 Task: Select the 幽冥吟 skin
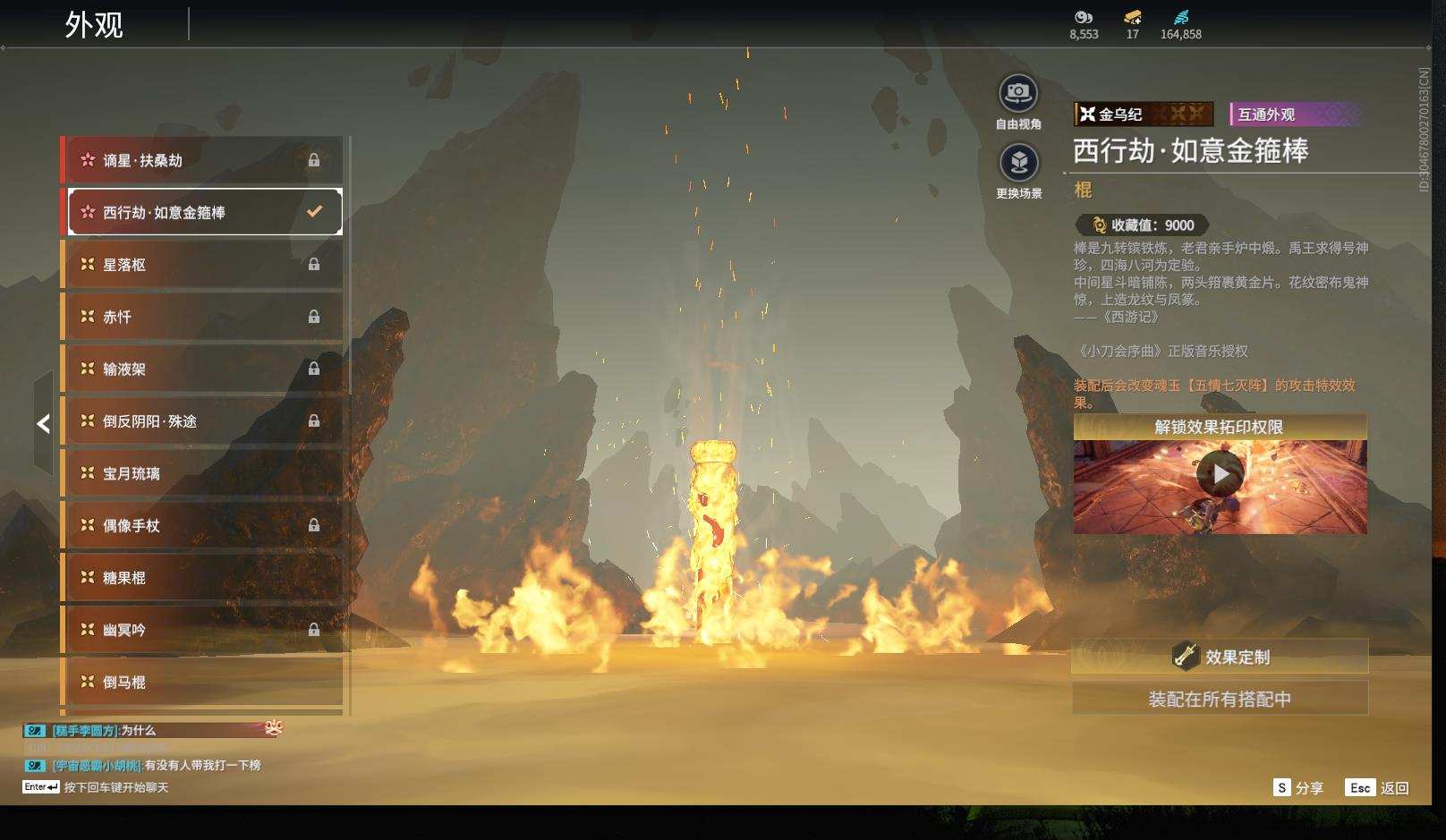coord(202,630)
